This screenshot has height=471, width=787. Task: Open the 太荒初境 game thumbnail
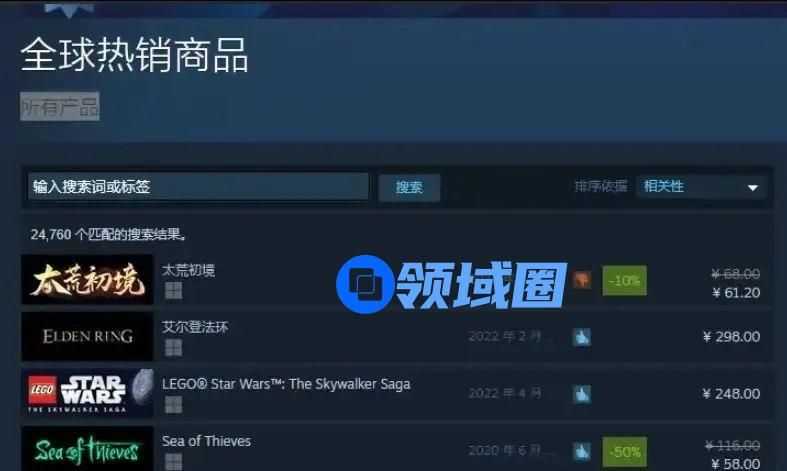[x=87, y=280]
